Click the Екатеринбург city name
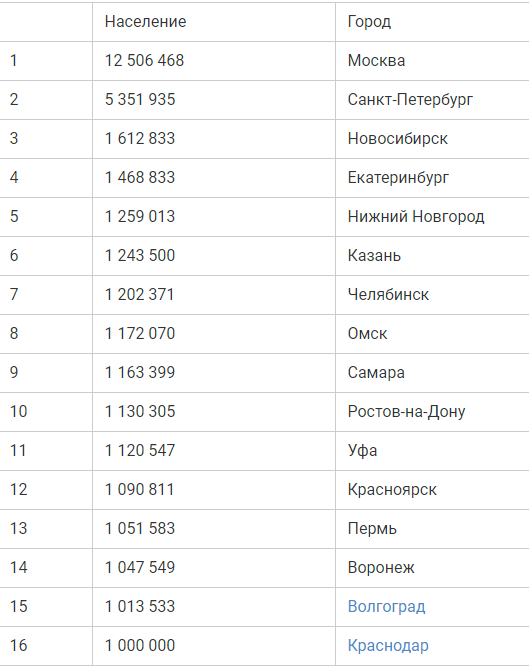 click(398, 177)
